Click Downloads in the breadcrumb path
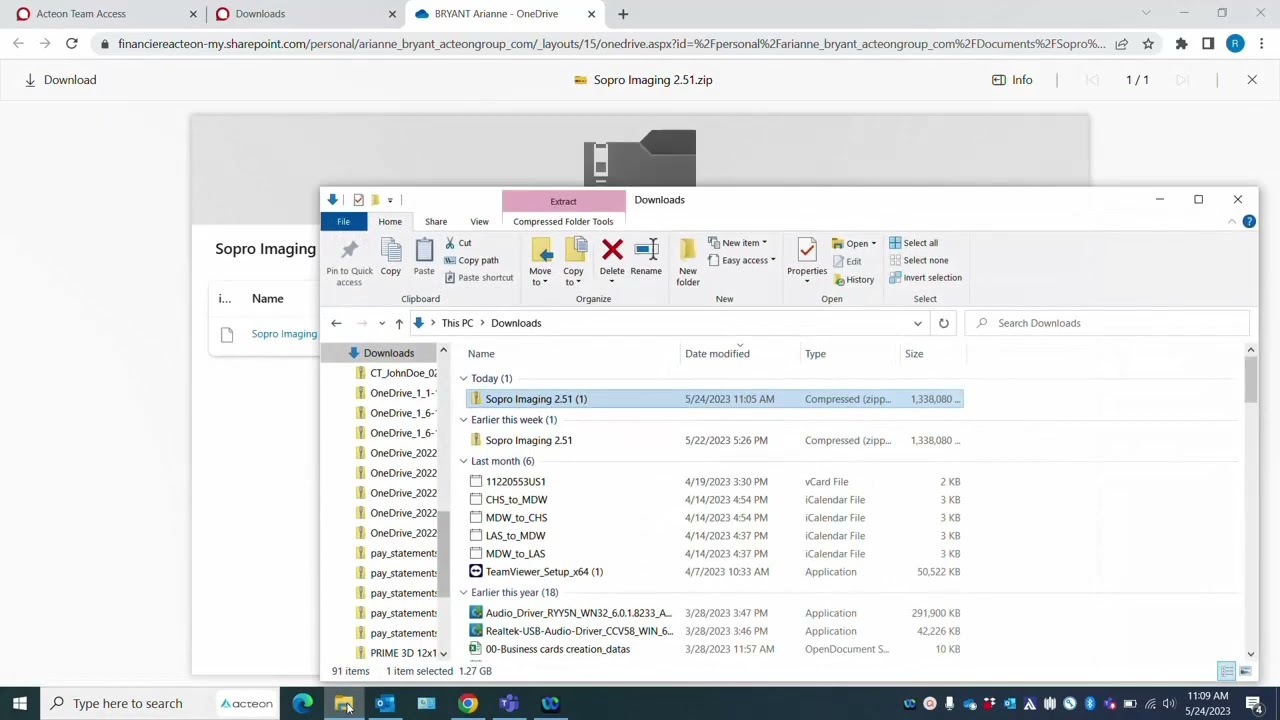Image resolution: width=1280 pixels, height=720 pixels. tap(516, 323)
